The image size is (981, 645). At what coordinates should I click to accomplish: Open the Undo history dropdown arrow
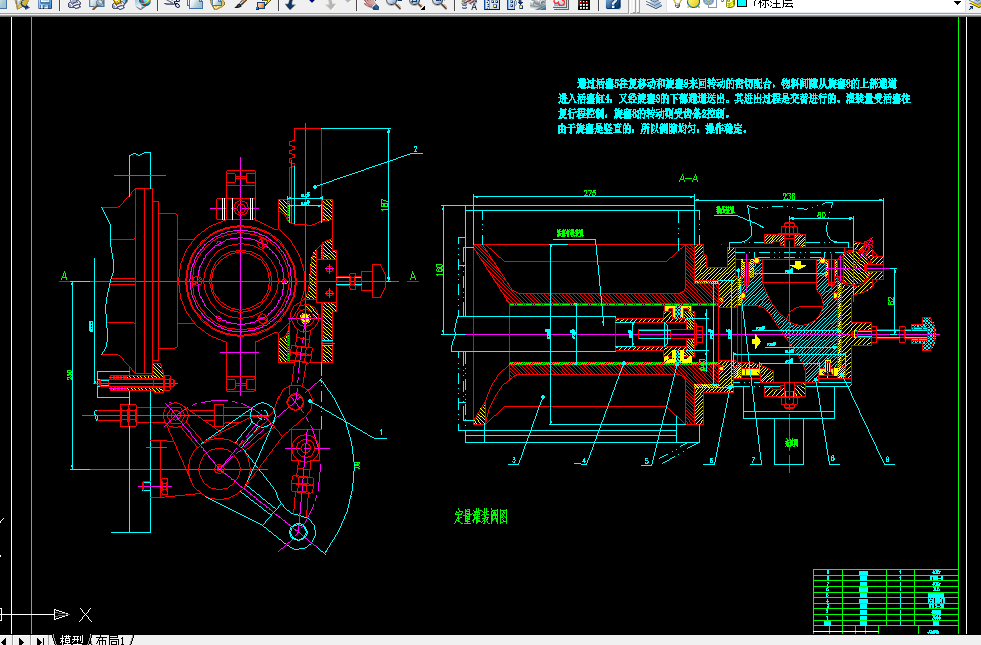click(x=311, y=3)
